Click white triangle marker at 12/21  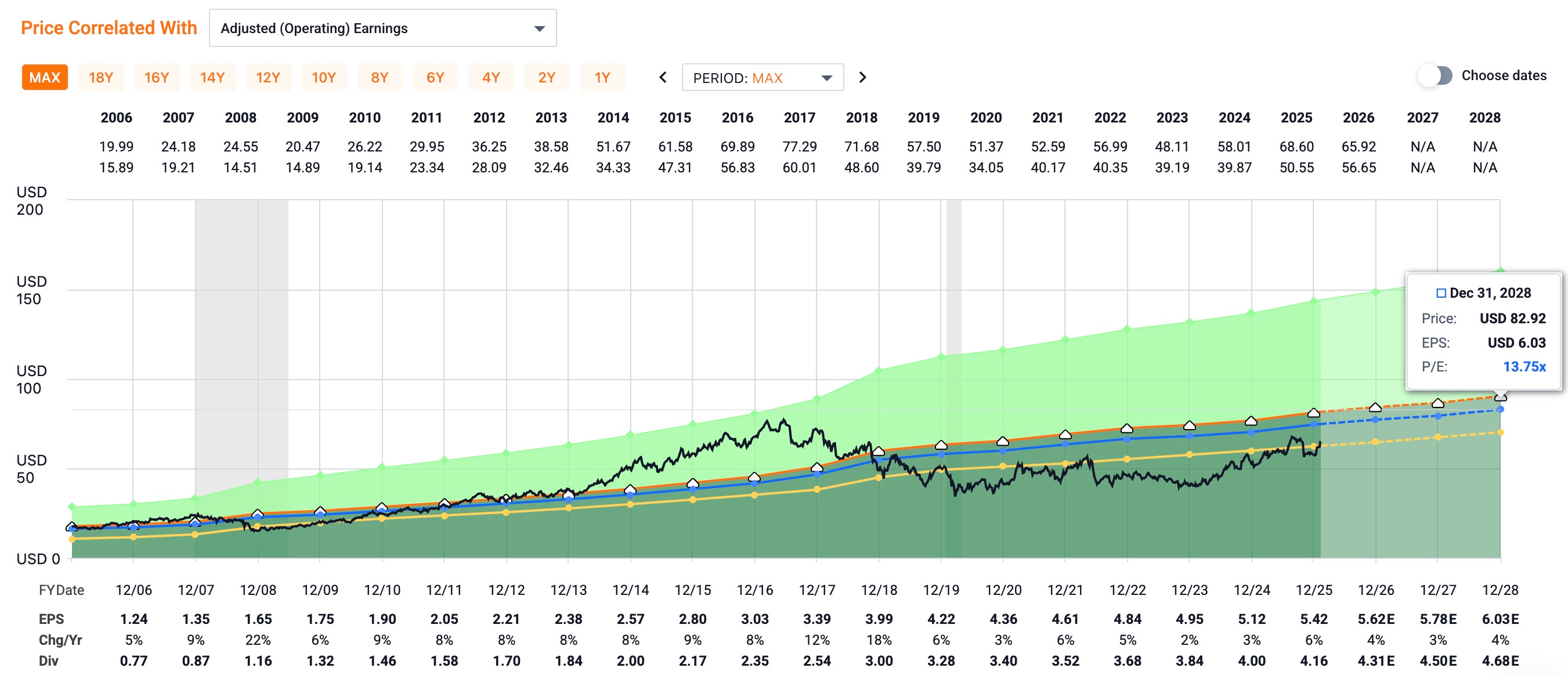coord(1065,435)
